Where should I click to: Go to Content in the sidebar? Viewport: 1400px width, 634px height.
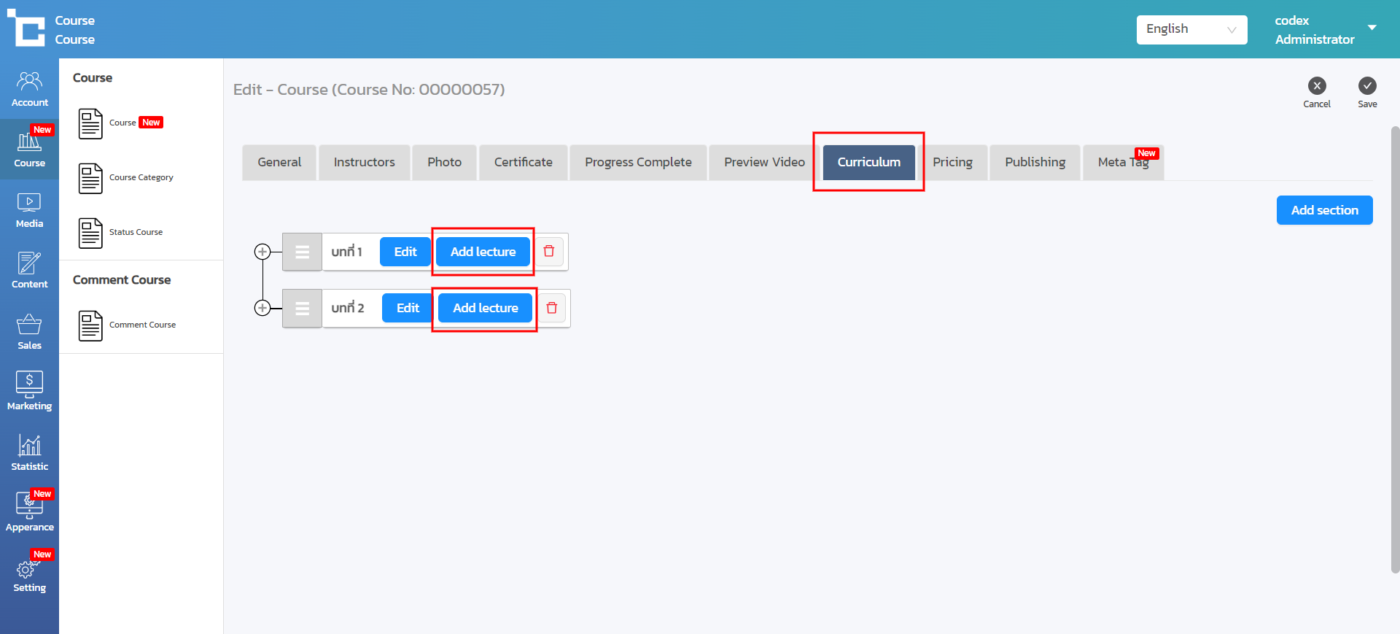(x=29, y=270)
